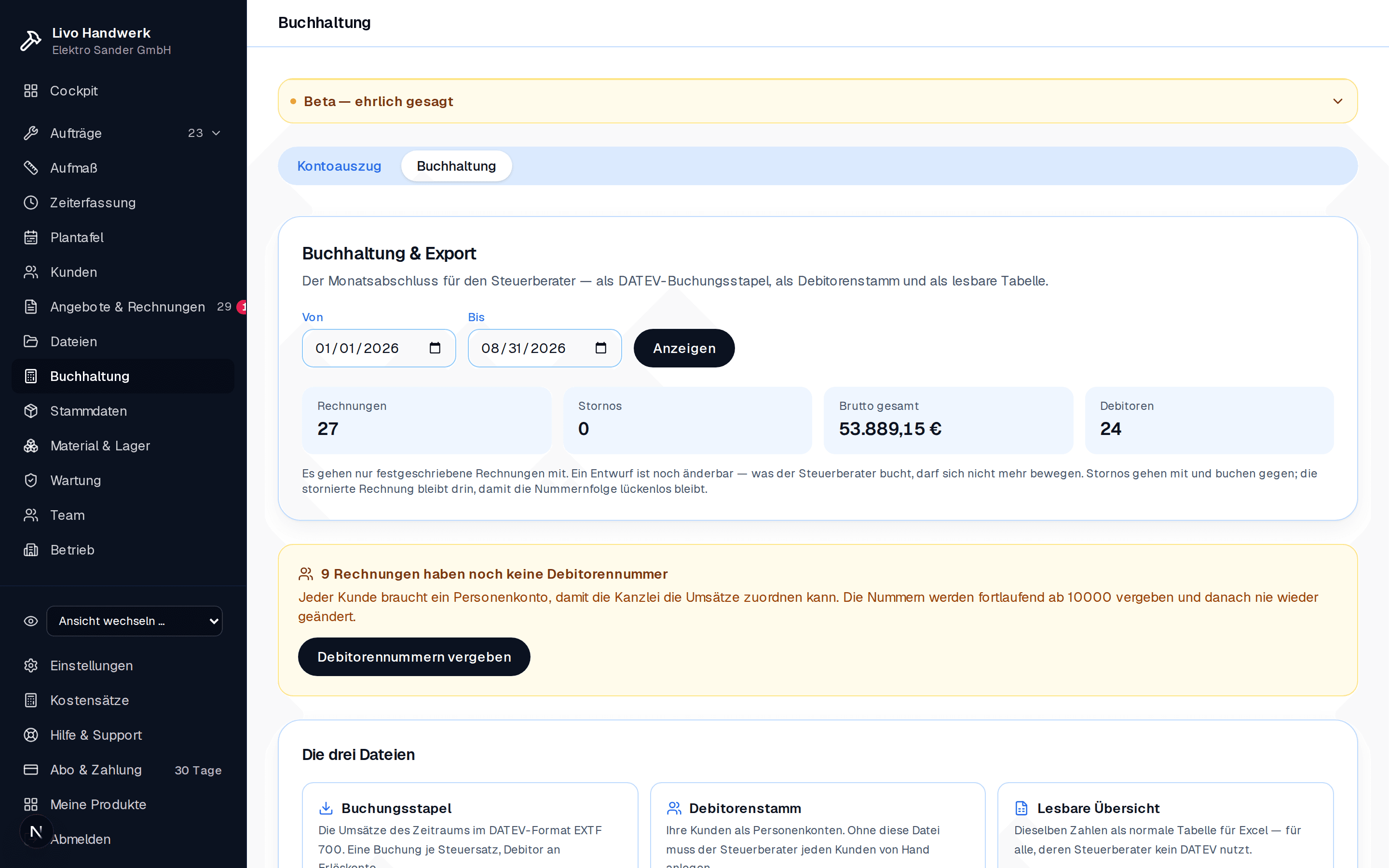Screen dimensions: 1389x868
Task: Click the lifebuoy icon for Hilfe & Support
Action: [x=31, y=735]
